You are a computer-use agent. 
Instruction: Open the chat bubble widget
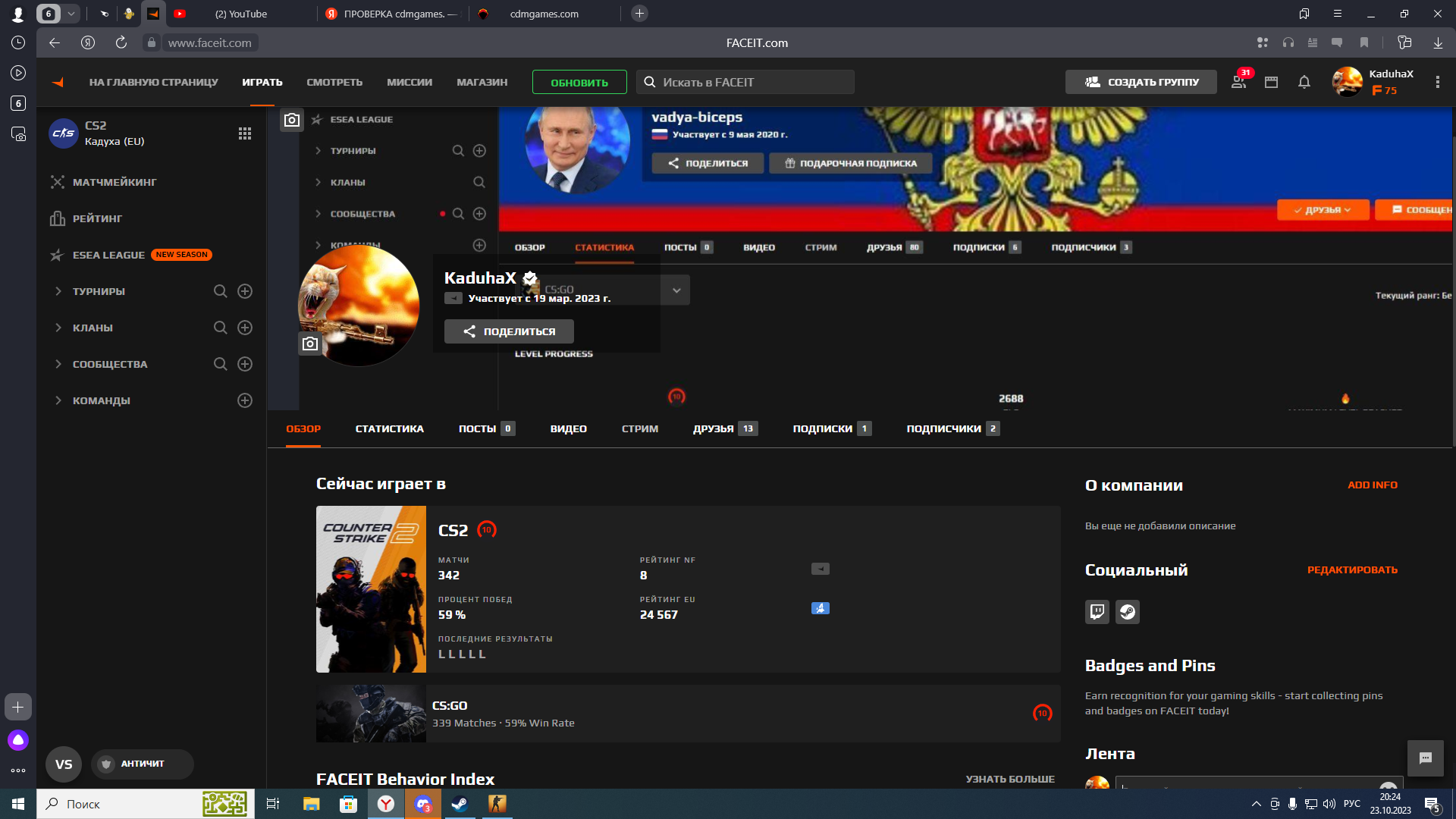coord(1426,758)
